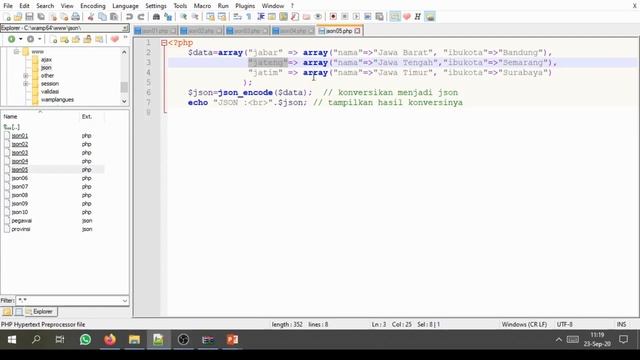
Task: Click the Explorer new file icon
Action: click(53, 39)
